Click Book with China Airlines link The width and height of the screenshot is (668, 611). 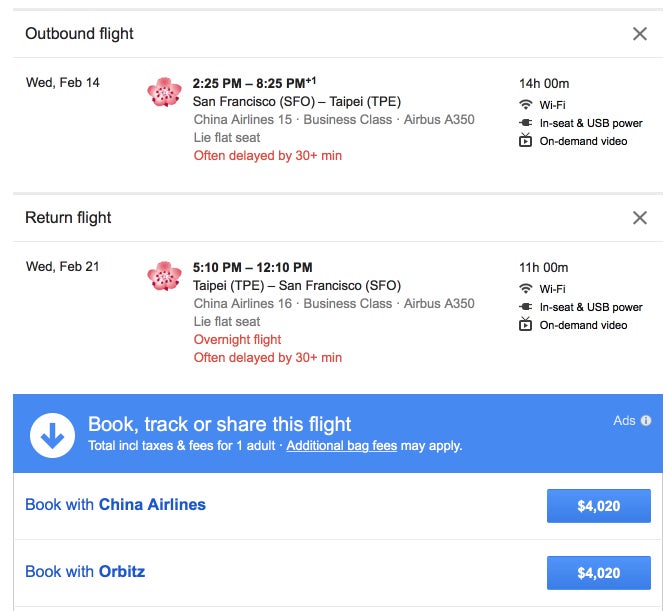[x=115, y=505]
